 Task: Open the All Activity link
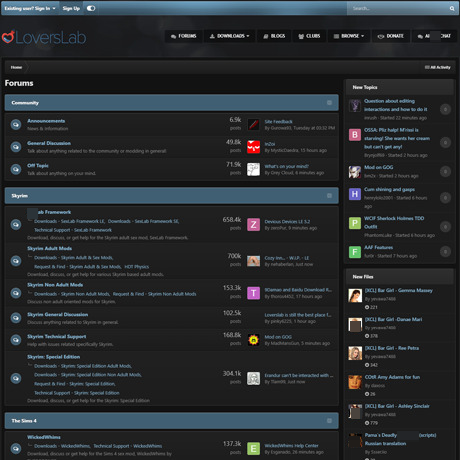click(438, 67)
